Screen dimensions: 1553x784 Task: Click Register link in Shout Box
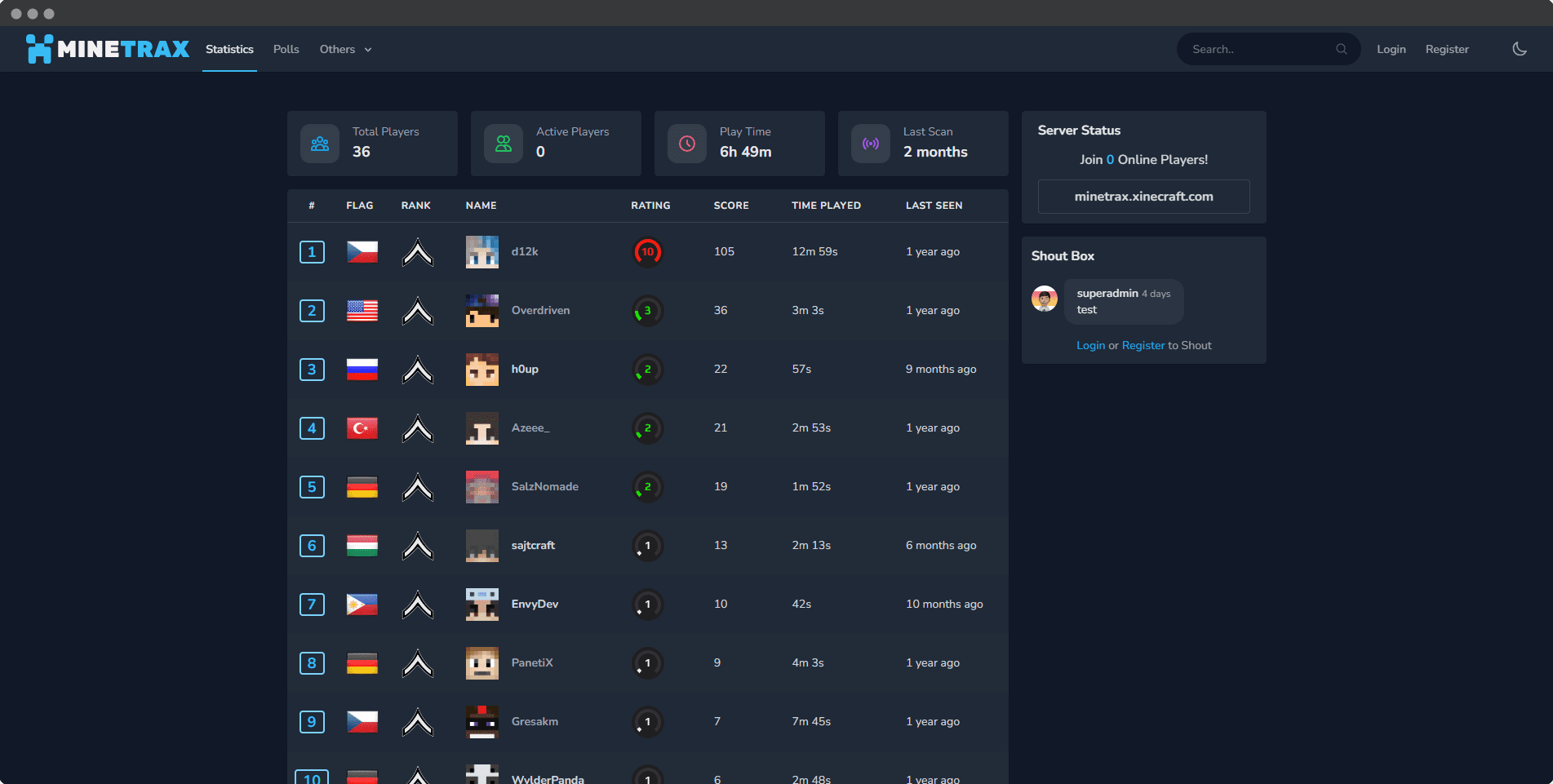pos(1143,346)
